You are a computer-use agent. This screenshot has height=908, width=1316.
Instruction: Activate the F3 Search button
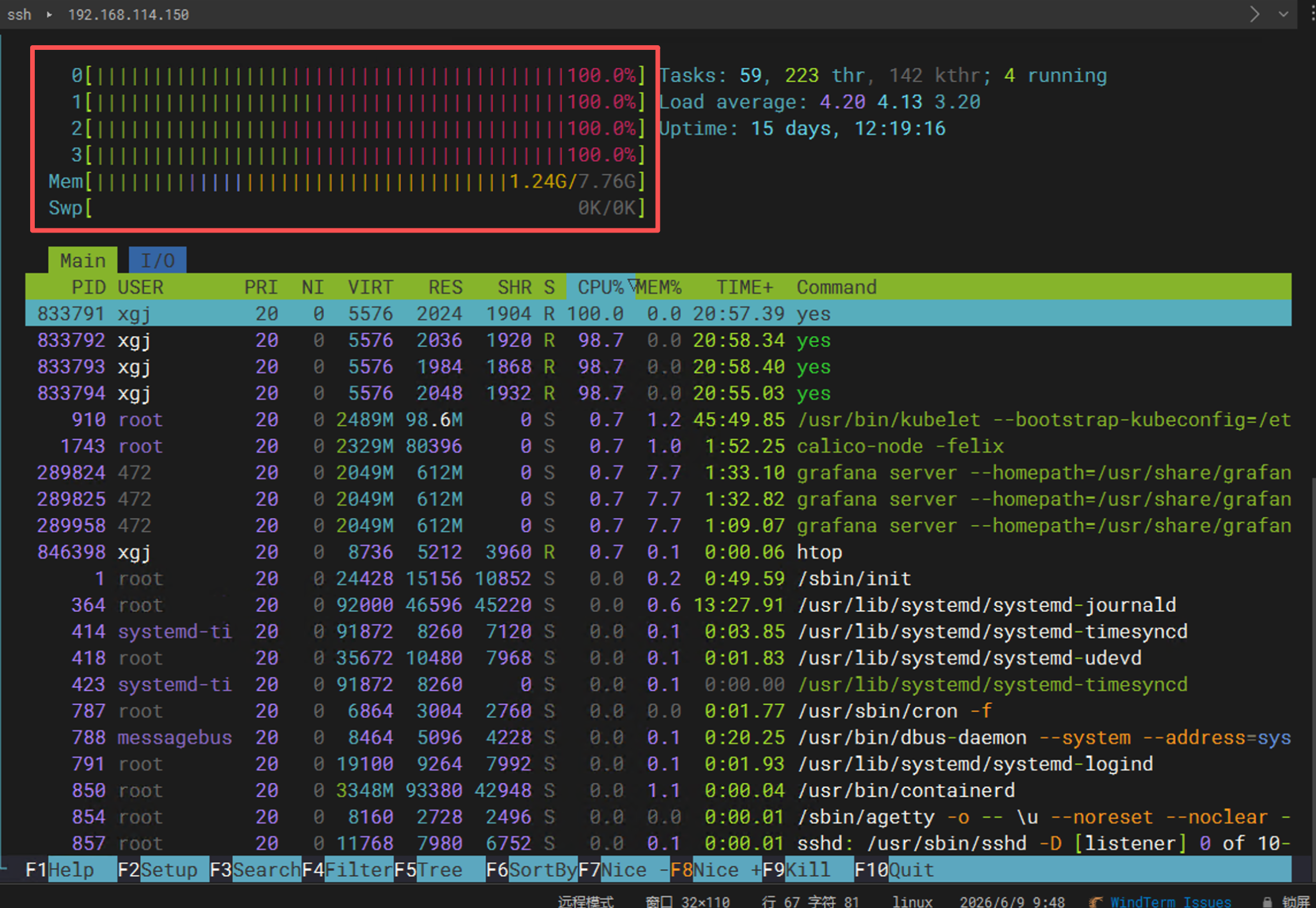tap(256, 870)
